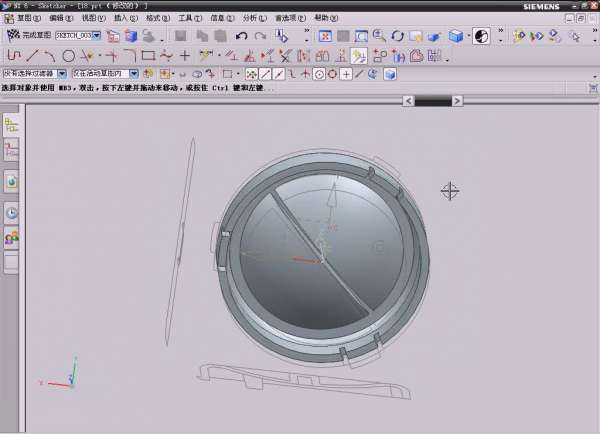Click the dark slider bar between arrows
This screenshot has height=434, width=600.
[x=433, y=101]
